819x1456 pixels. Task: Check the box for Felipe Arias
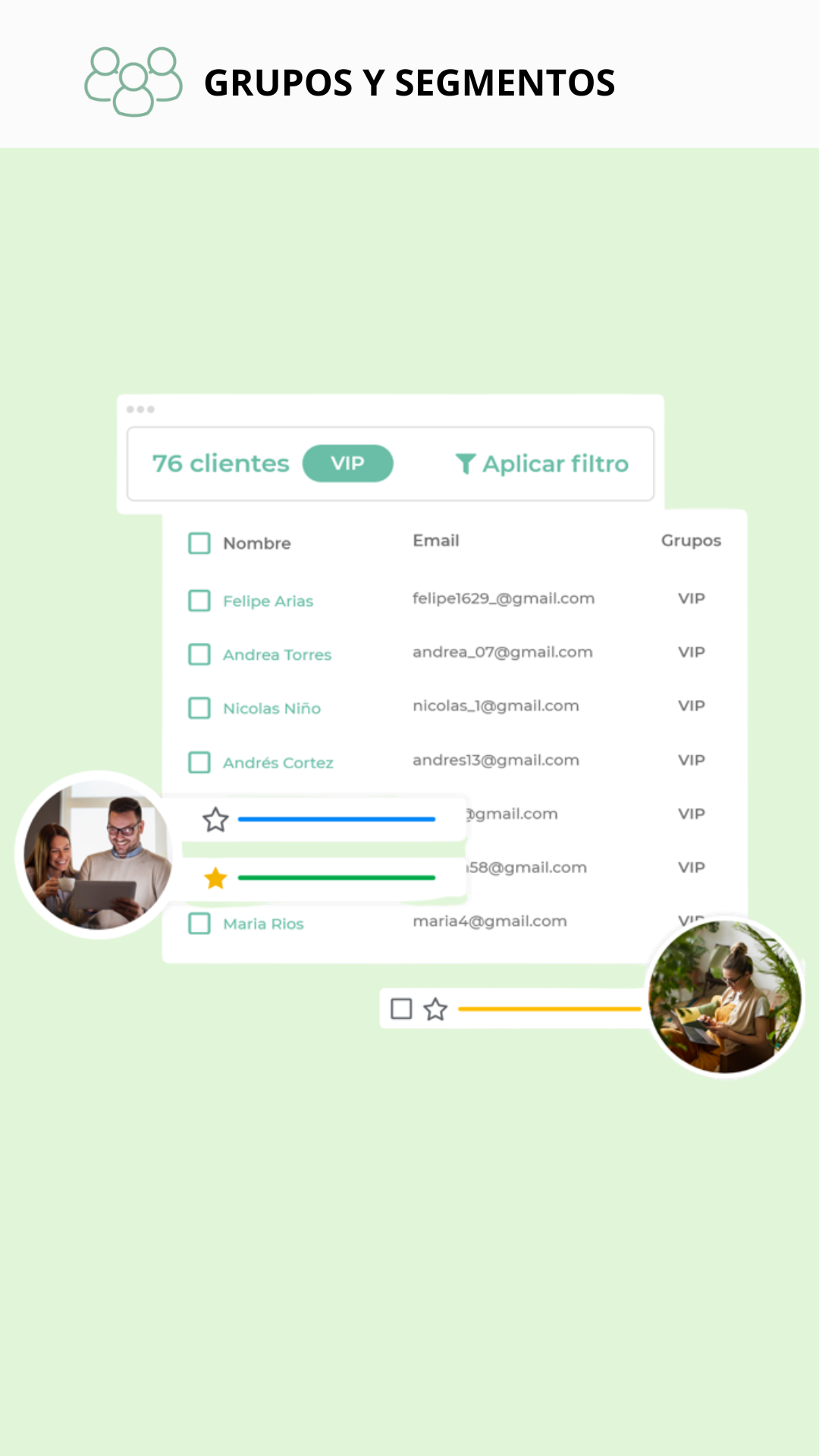[x=199, y=601]
